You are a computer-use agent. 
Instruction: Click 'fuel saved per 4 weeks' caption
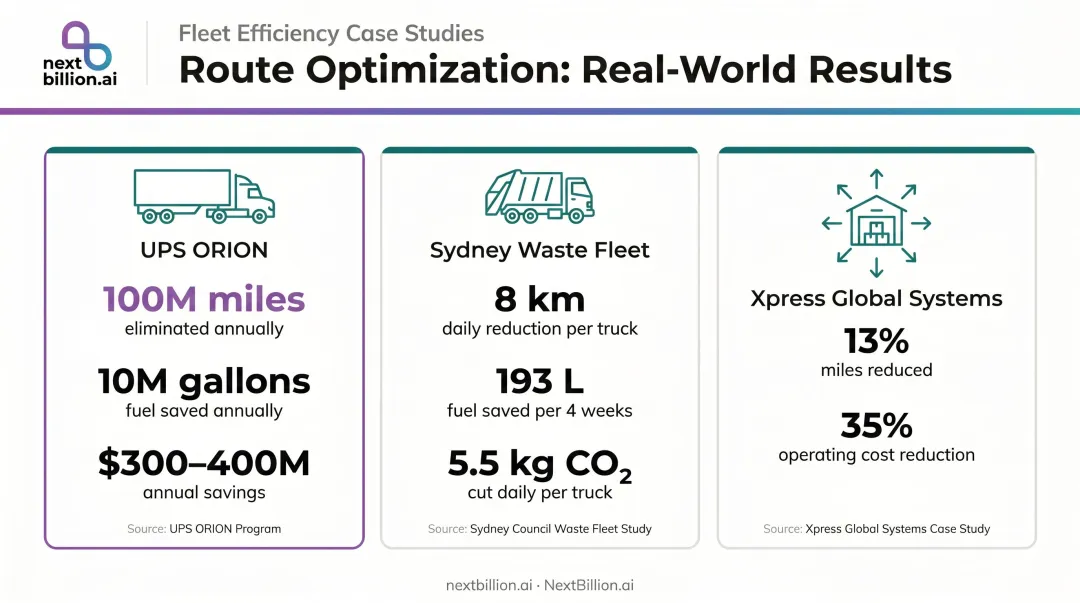539,411
